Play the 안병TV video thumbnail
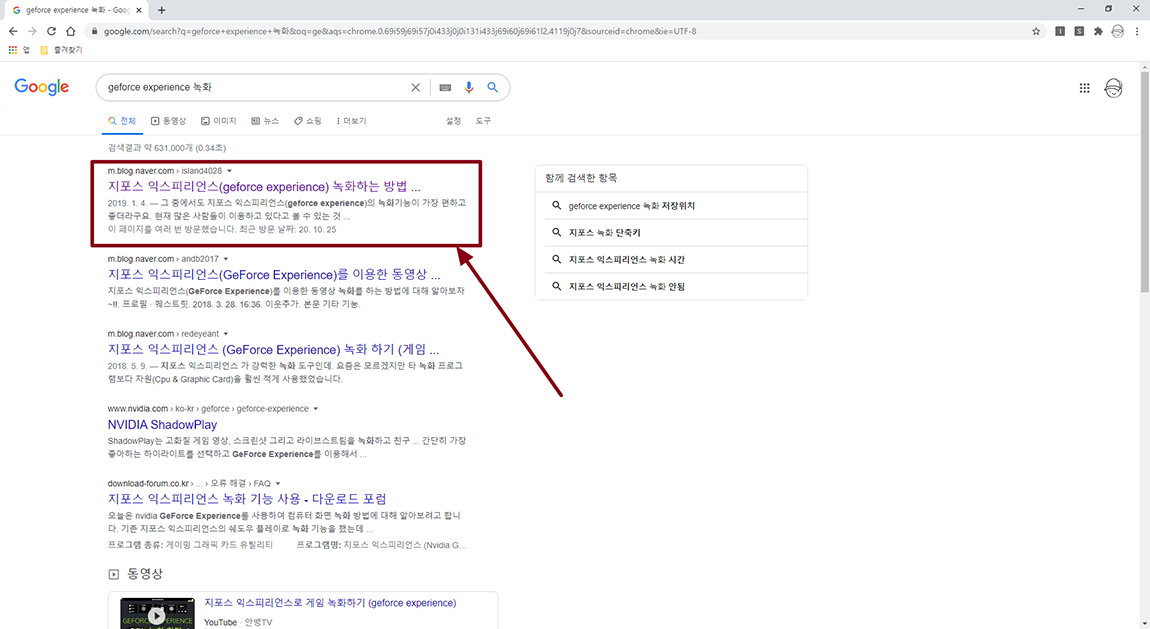This screenshot has width=1150, height=629. coord(158,614)
